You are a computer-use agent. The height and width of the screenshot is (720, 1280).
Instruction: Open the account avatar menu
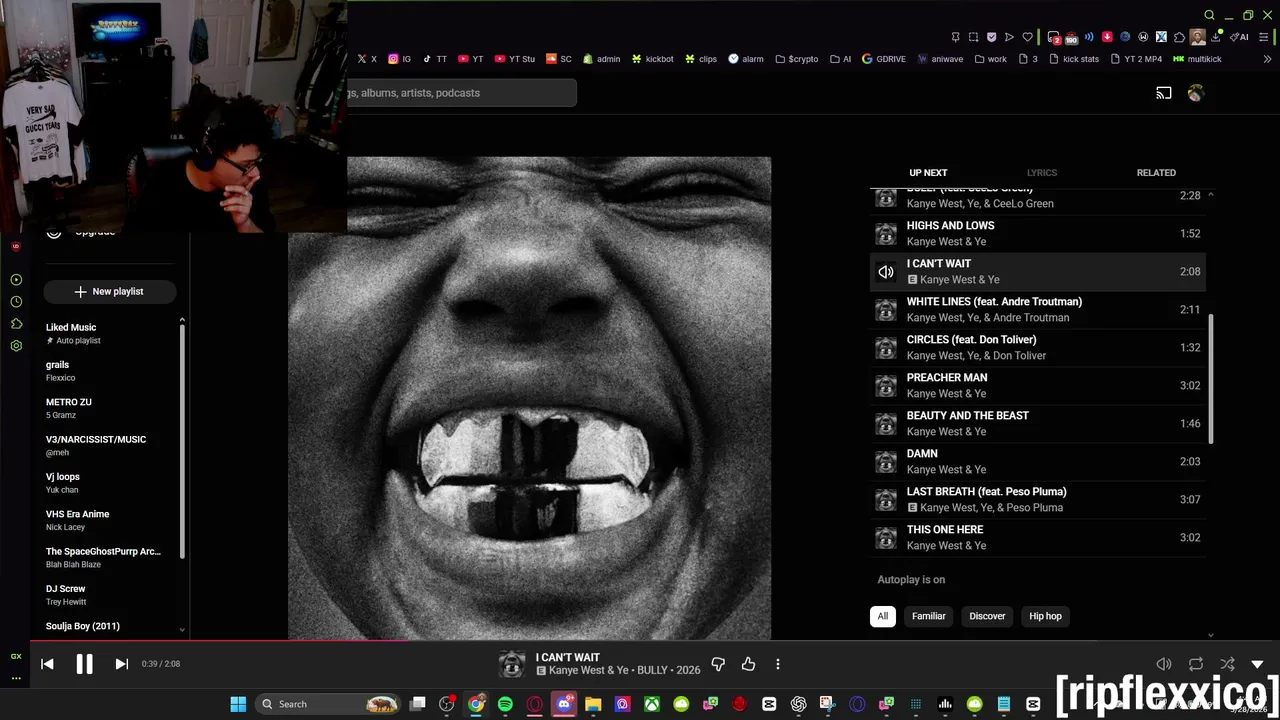pyautogui.click(x=1195, y=93)
